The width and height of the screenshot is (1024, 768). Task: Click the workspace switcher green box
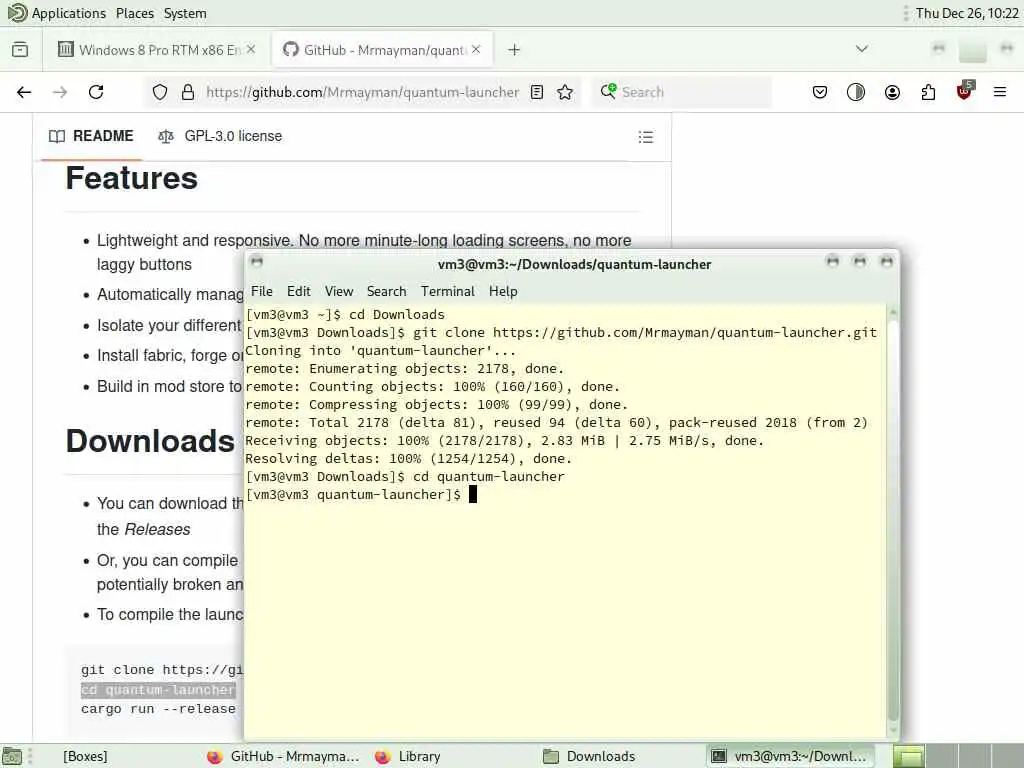tap(908, 756)
